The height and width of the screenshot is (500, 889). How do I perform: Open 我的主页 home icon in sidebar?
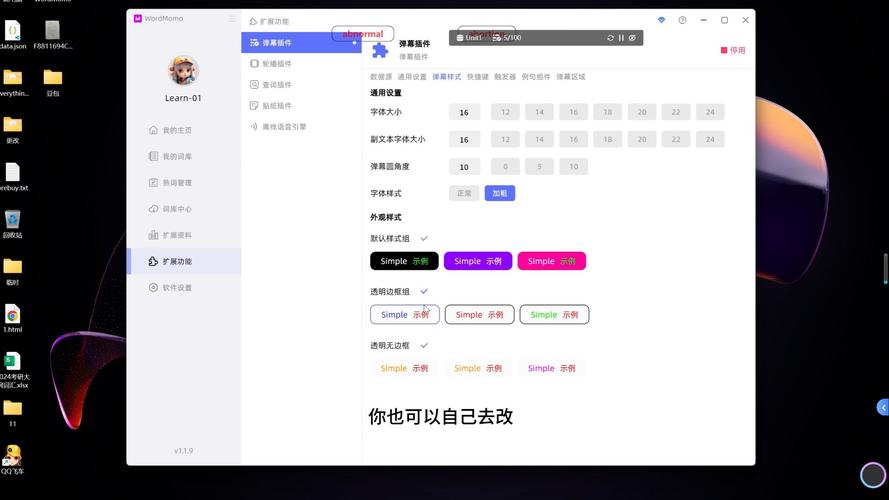click(153, 130)
